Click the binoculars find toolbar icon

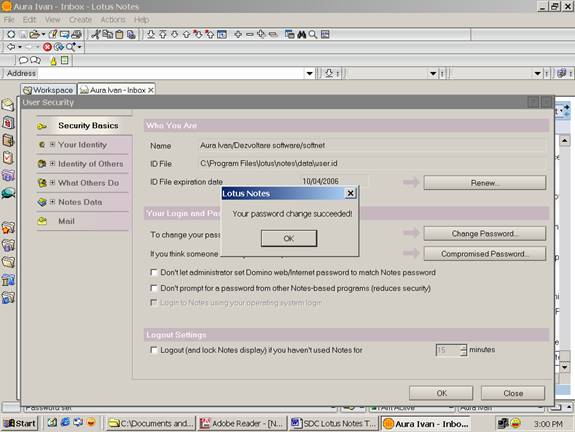tap(301, 34)
